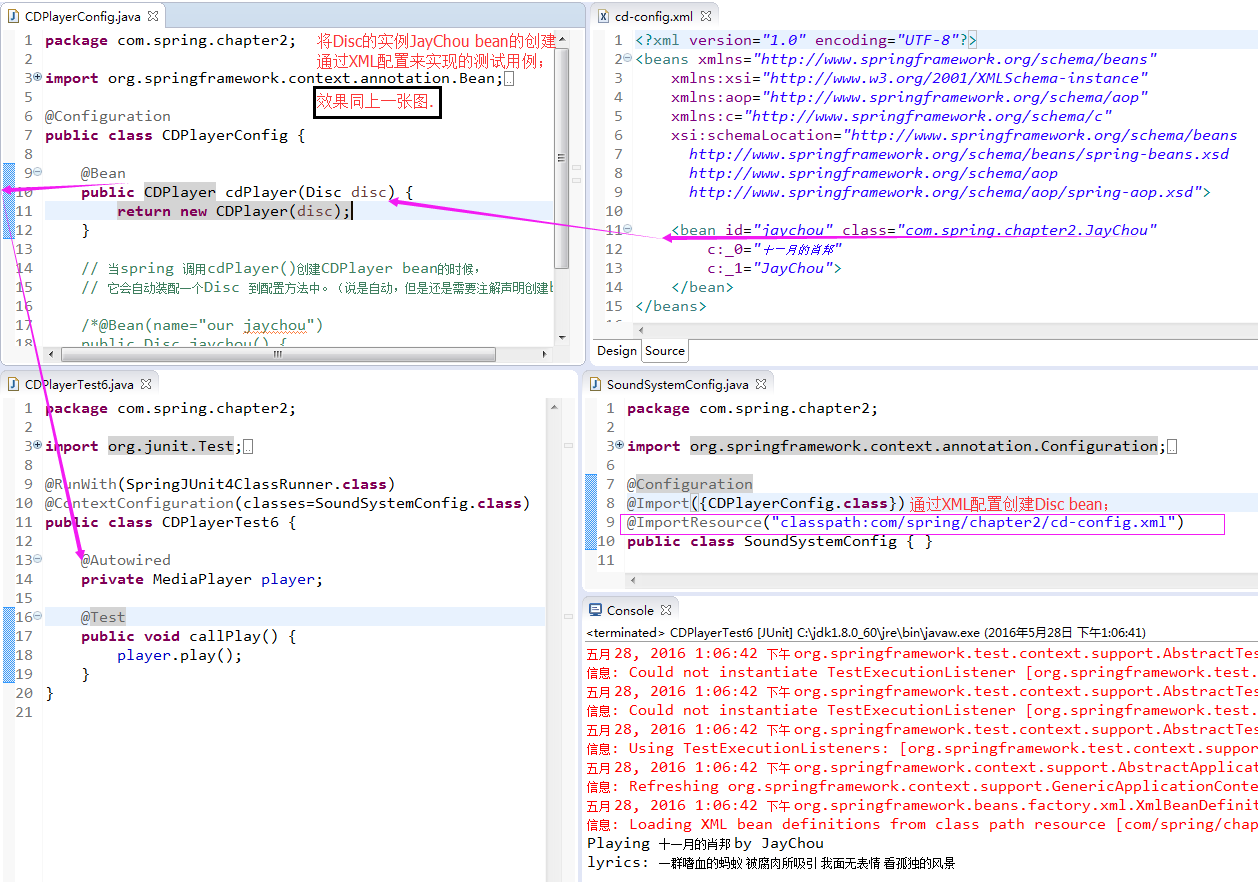Click the scroll-right arrow under CDPlayerConfig.java
Viewport: 1258px width, 882px height.
pos(546,354)
